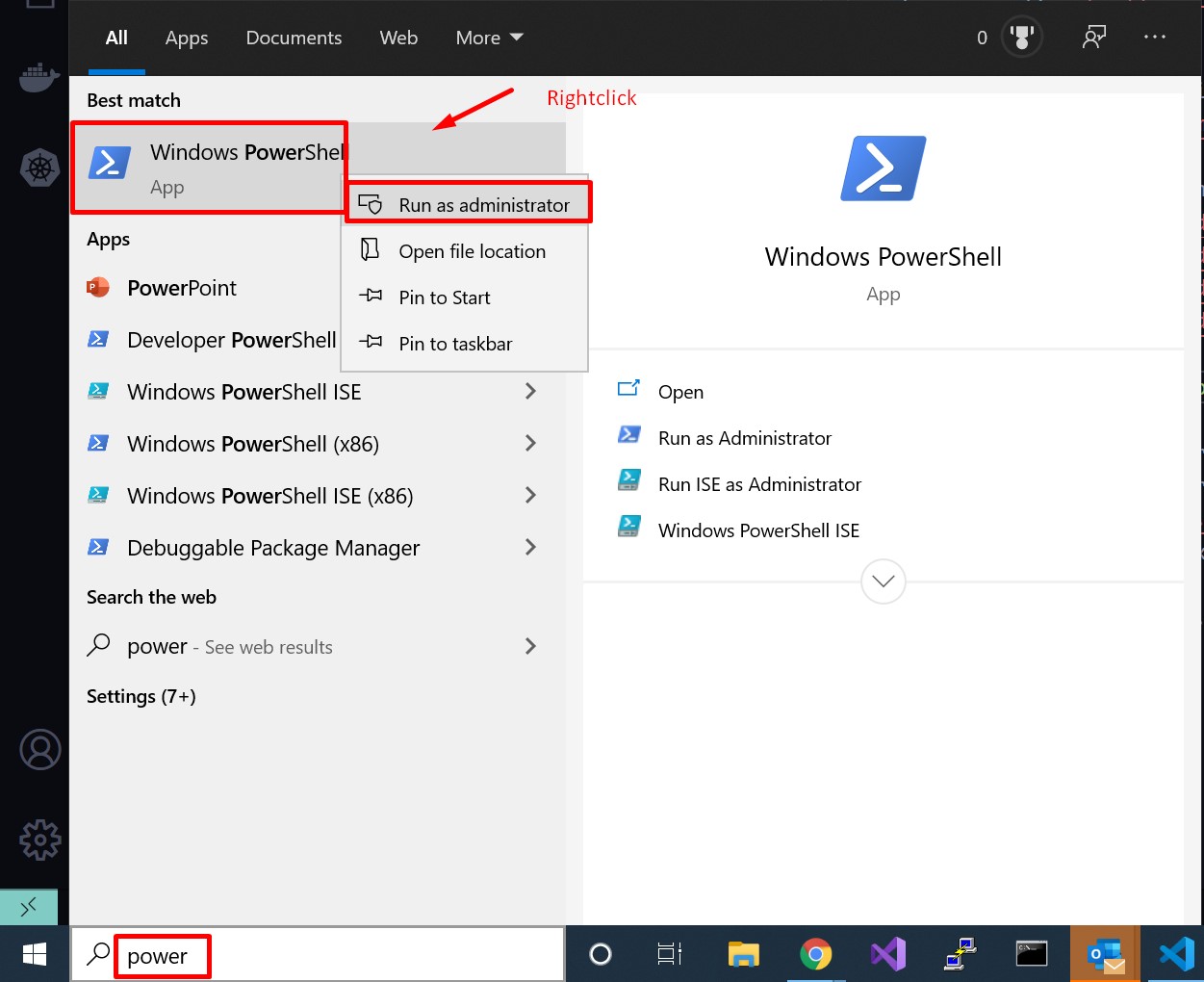The height and width of the screenshot is (982, 1204).
Task: Open the Windows Start button
Action: [x=35, y=954]
